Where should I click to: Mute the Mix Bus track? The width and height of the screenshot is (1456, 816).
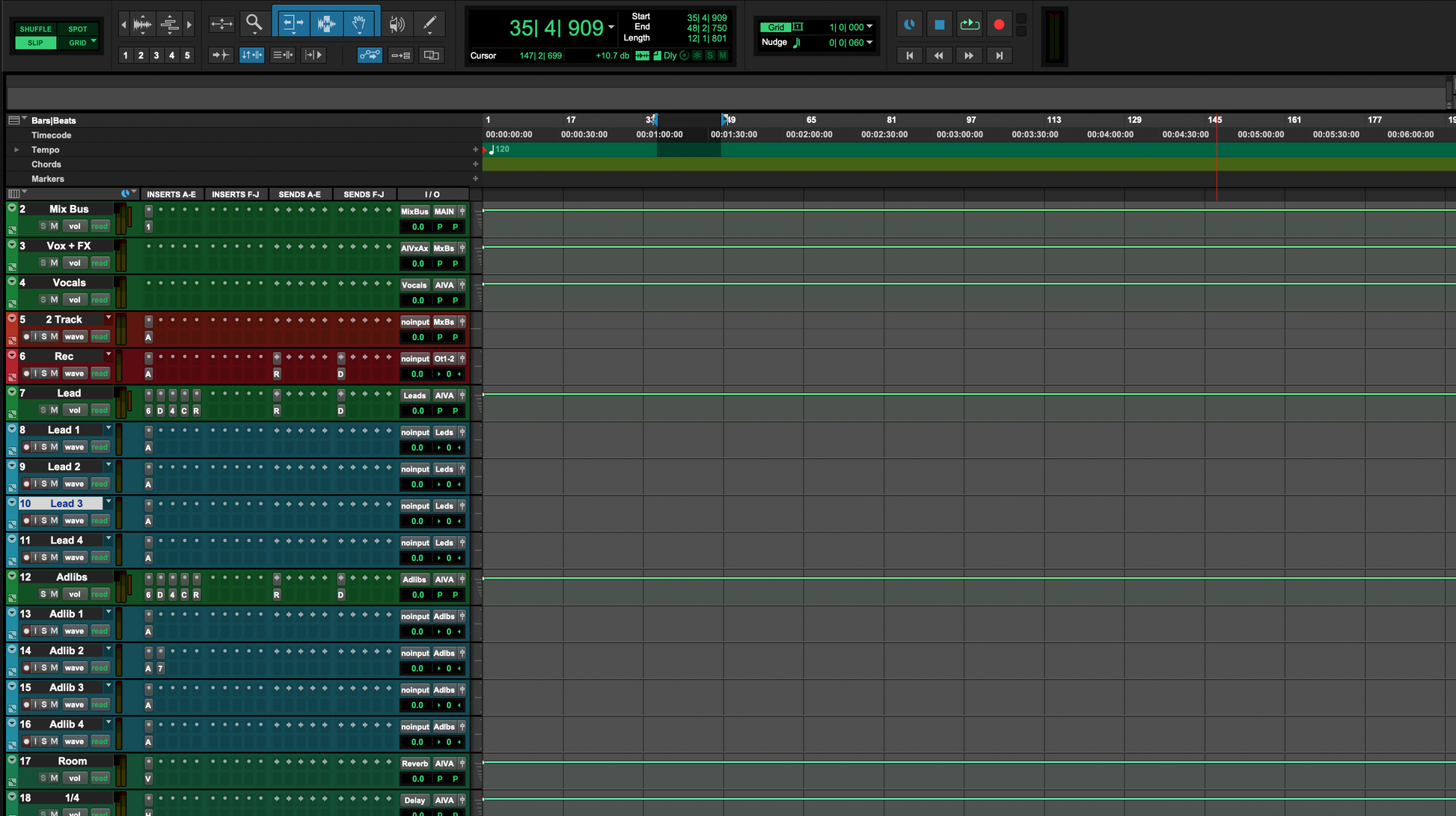(x=54, y=226)
